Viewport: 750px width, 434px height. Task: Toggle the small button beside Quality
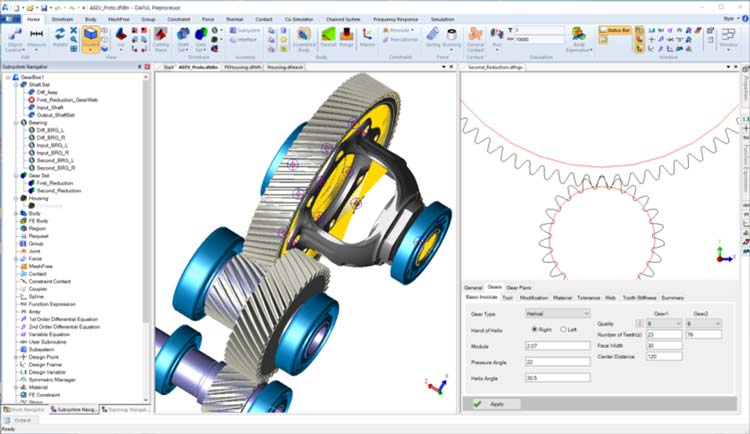(639, 324)
